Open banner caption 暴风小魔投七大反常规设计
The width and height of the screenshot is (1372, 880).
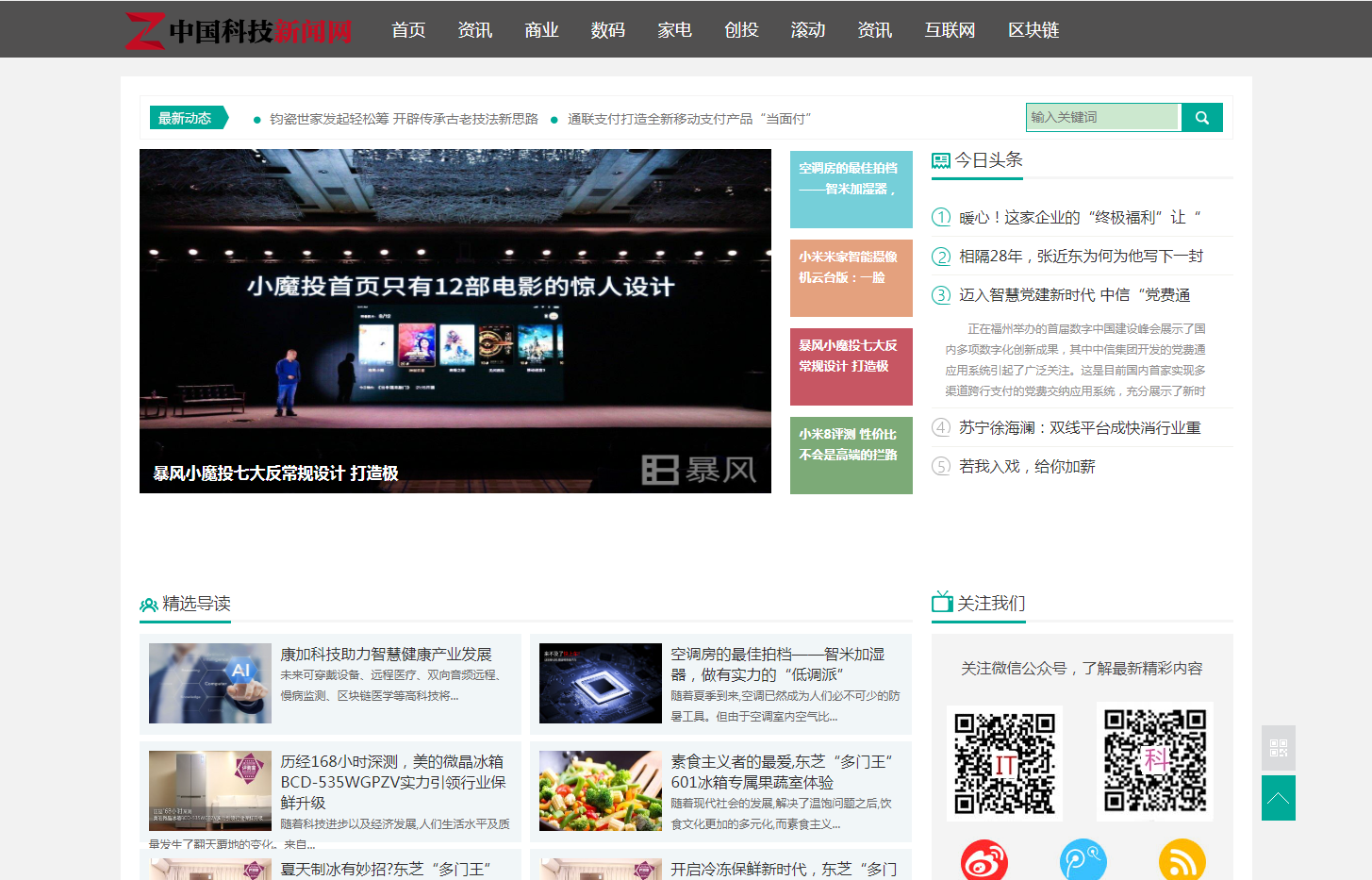point(275,473)
